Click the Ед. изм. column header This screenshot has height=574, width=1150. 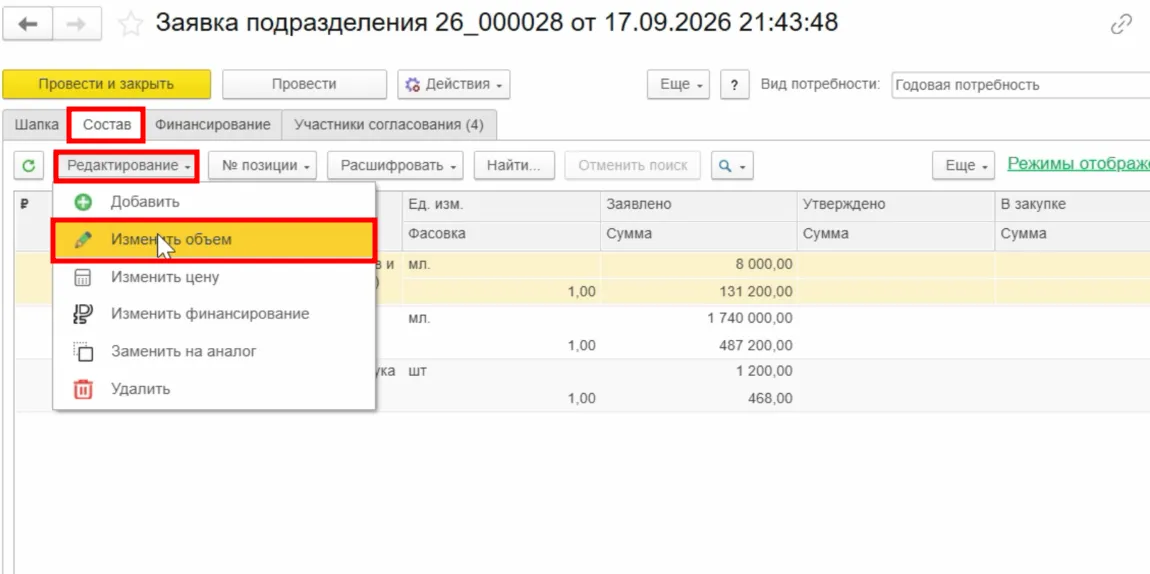point(501,205)
